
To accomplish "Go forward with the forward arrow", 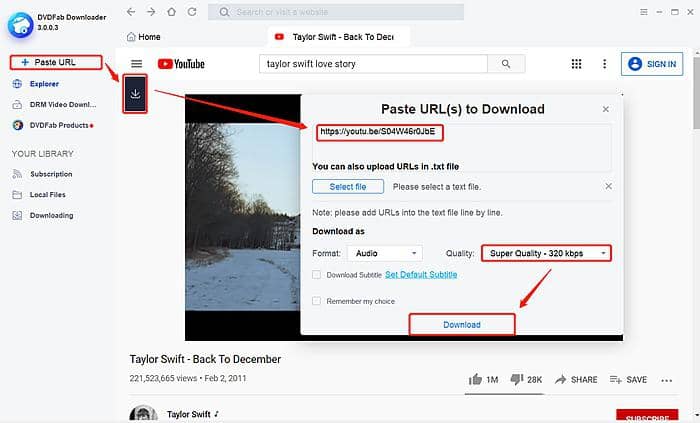I will point(151,12).
